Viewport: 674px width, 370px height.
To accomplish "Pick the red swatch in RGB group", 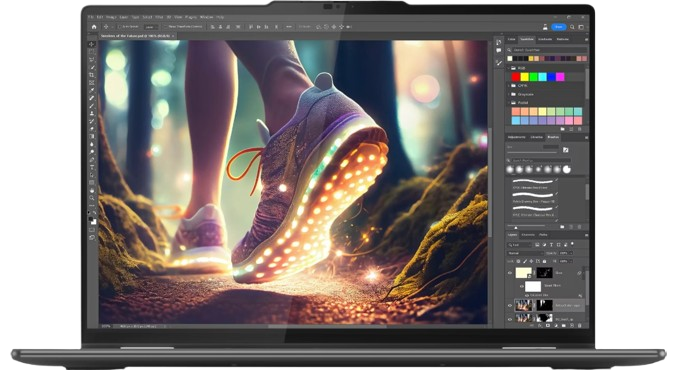I will point(515,77).
